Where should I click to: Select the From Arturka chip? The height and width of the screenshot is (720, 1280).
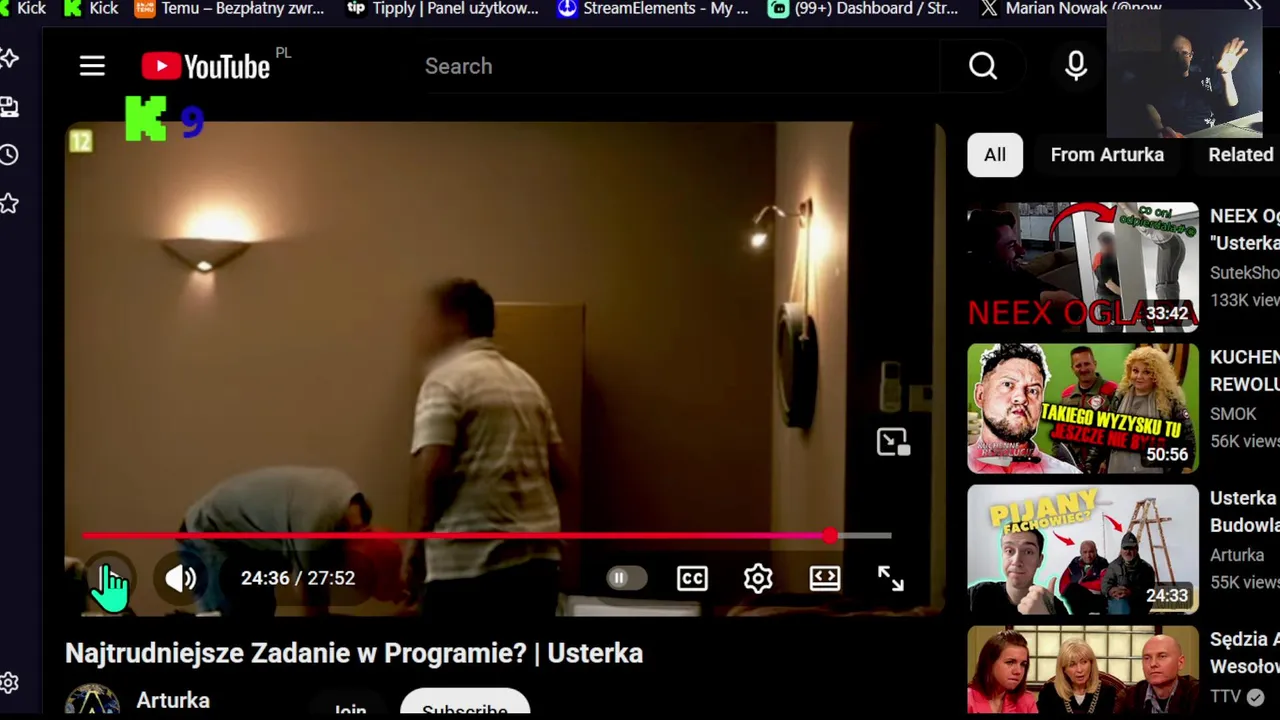coord(1107,155)
